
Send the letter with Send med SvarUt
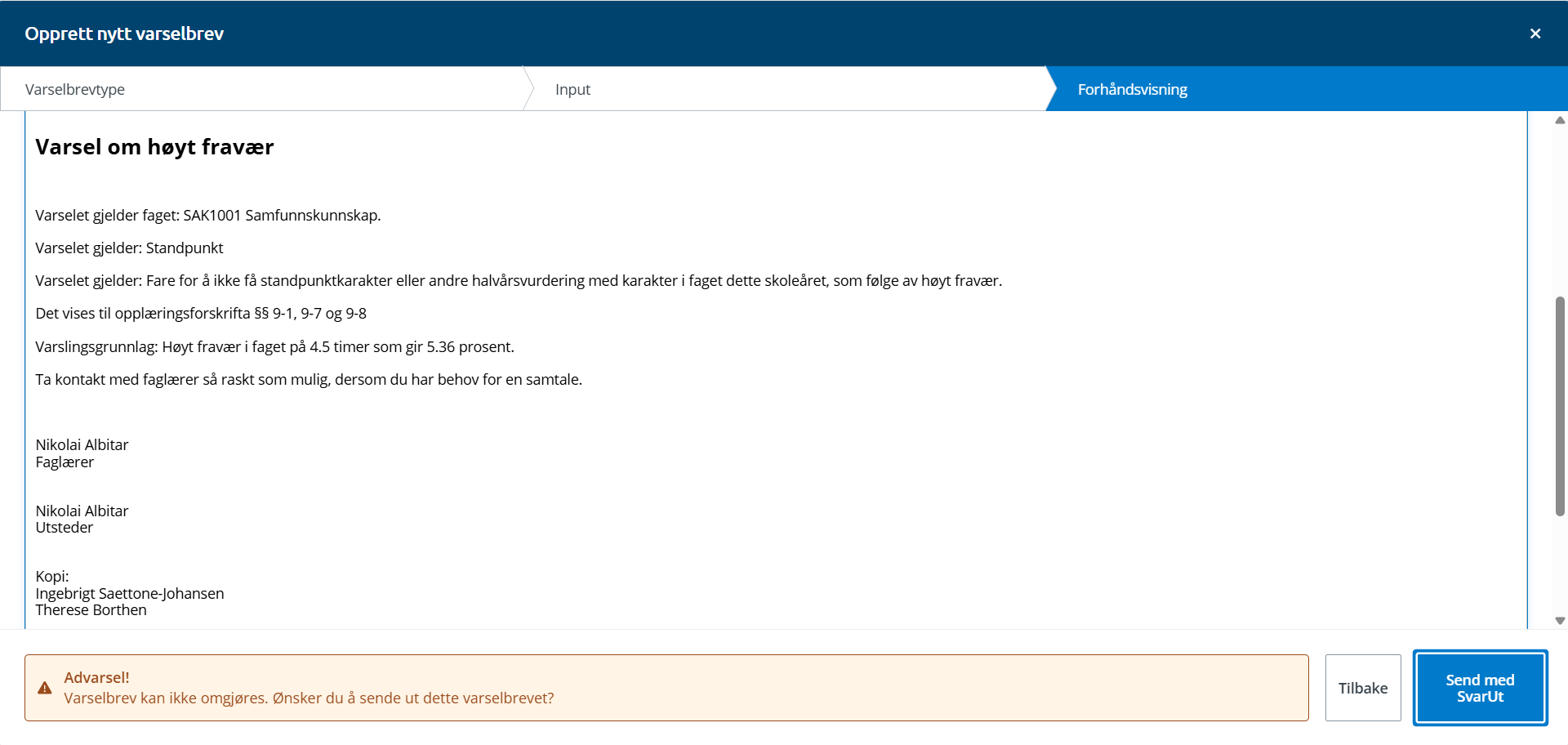[x=1480, y=688]
